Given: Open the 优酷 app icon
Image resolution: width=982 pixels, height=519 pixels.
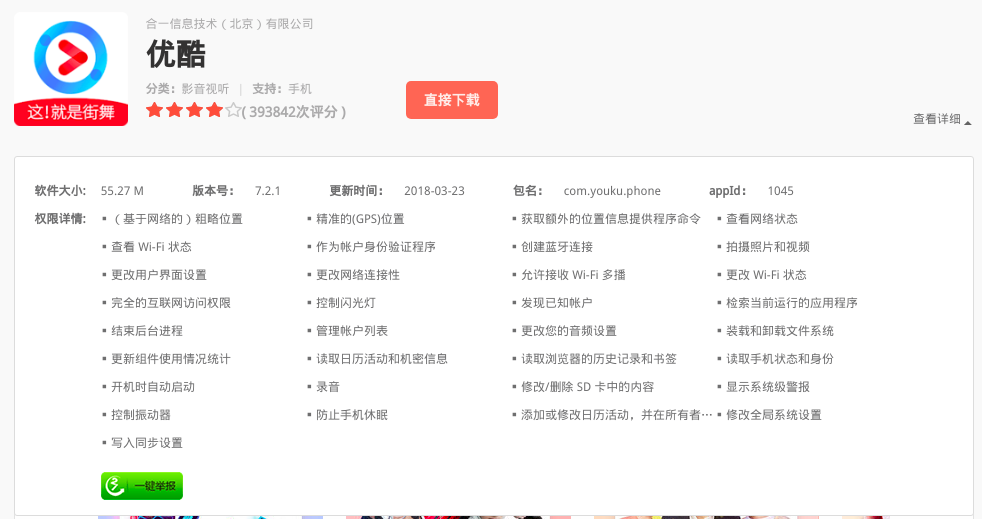Looking at the screenshot, I should pos(71,69).
